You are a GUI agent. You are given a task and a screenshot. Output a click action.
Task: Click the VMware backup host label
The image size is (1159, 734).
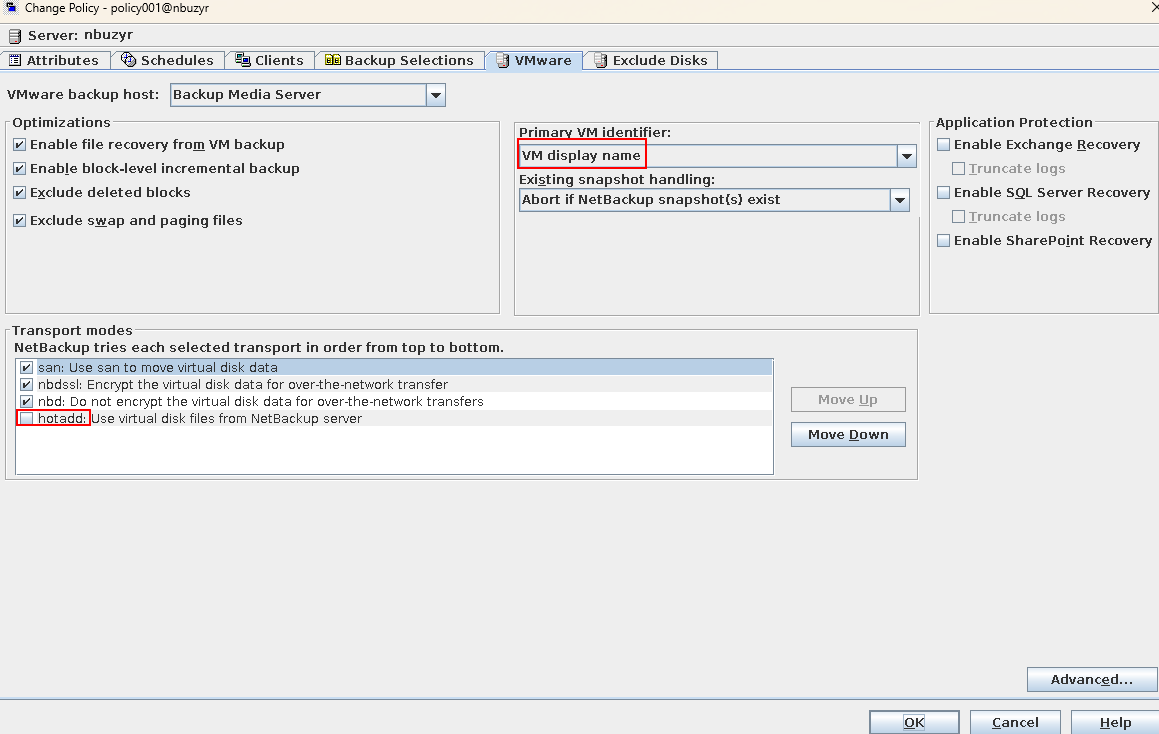pyautogui.click(x=83, y=95)
